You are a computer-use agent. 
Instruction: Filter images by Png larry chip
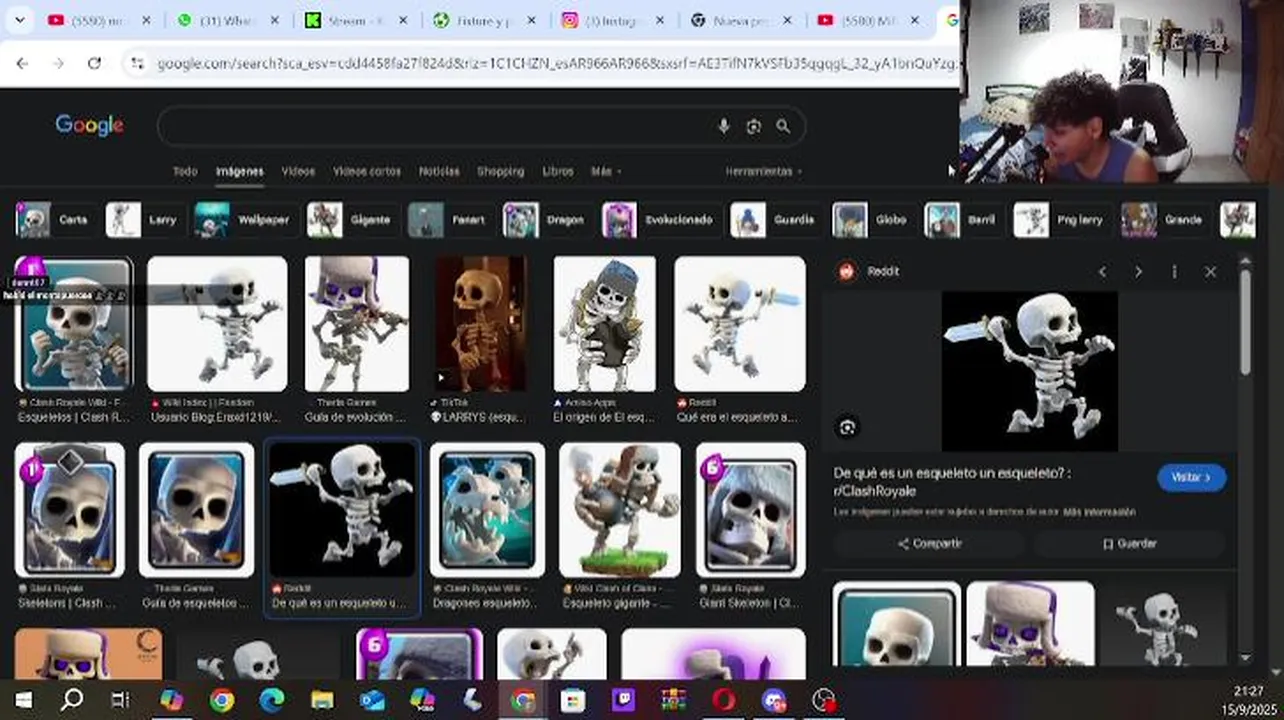[x=1060, y=220]
